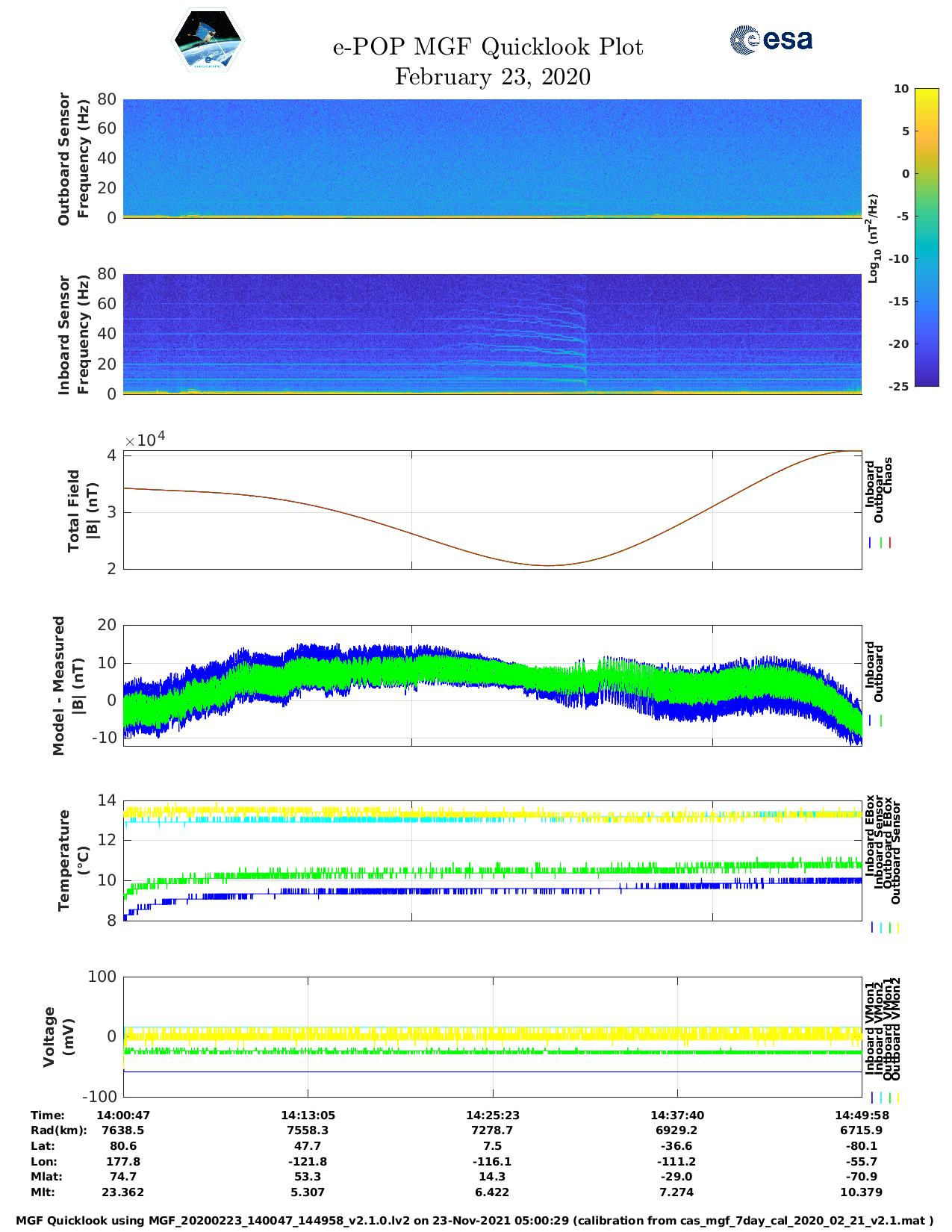This screenshot has height=1232, width=952.
Task: Click the Total Field curve plot
Action: point(492,510)
